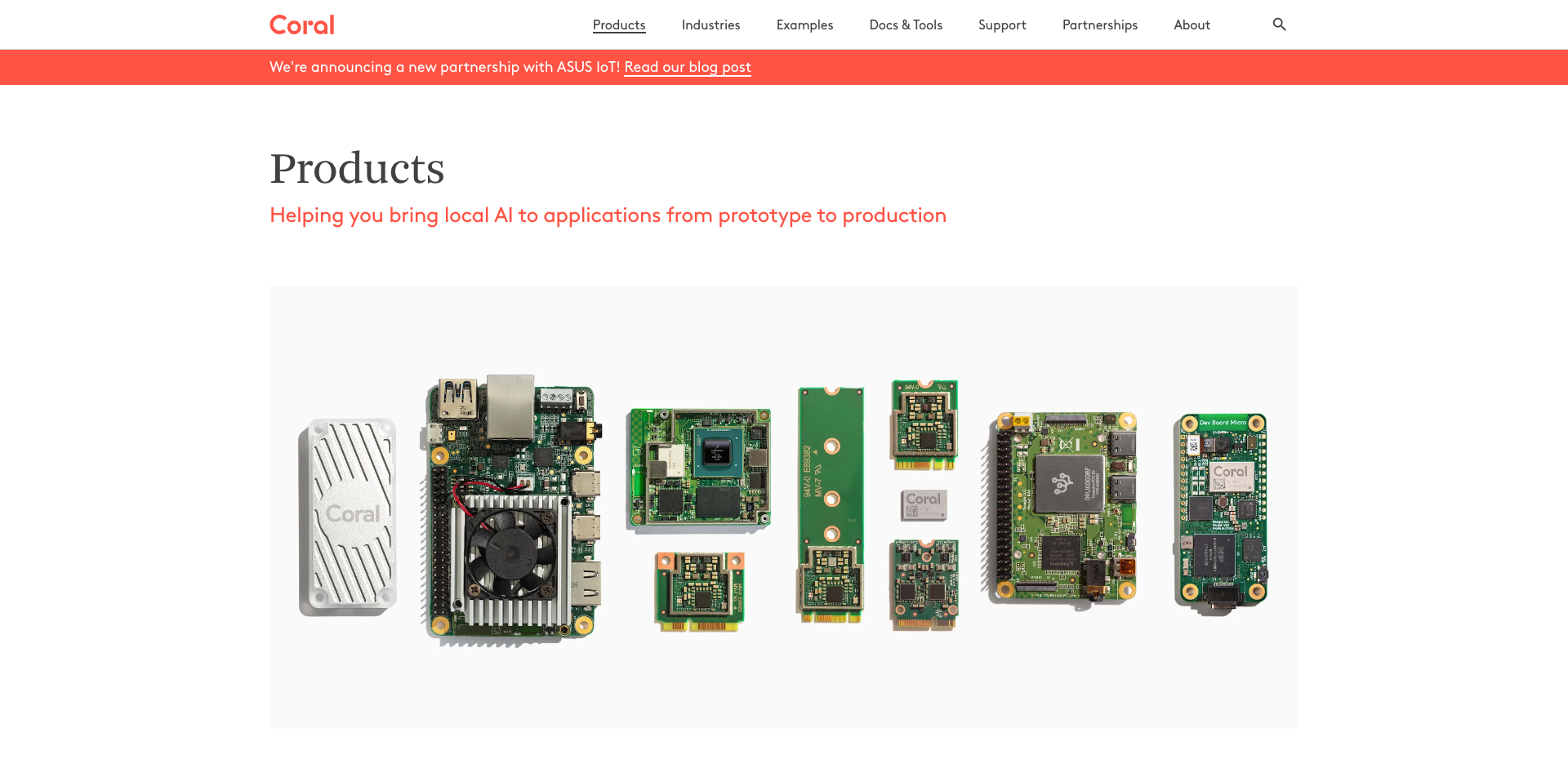
Task: Open the search magnifier icon
Action: 1279,24
